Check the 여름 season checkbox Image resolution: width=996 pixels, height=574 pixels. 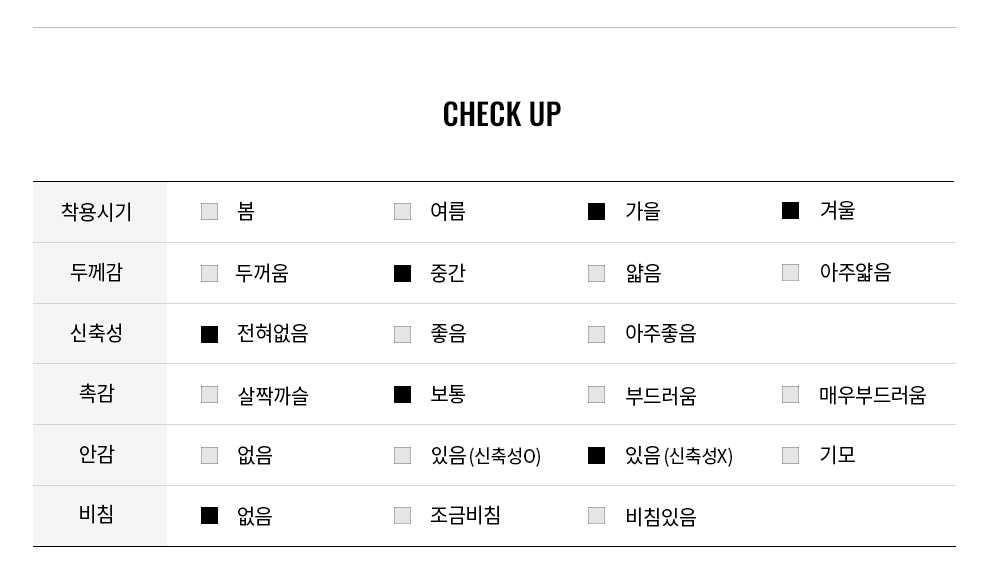403,211
